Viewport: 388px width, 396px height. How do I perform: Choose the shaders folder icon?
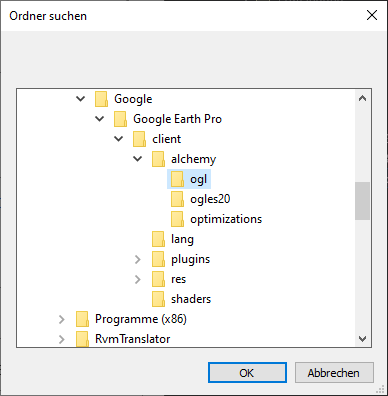coord(158,299)
